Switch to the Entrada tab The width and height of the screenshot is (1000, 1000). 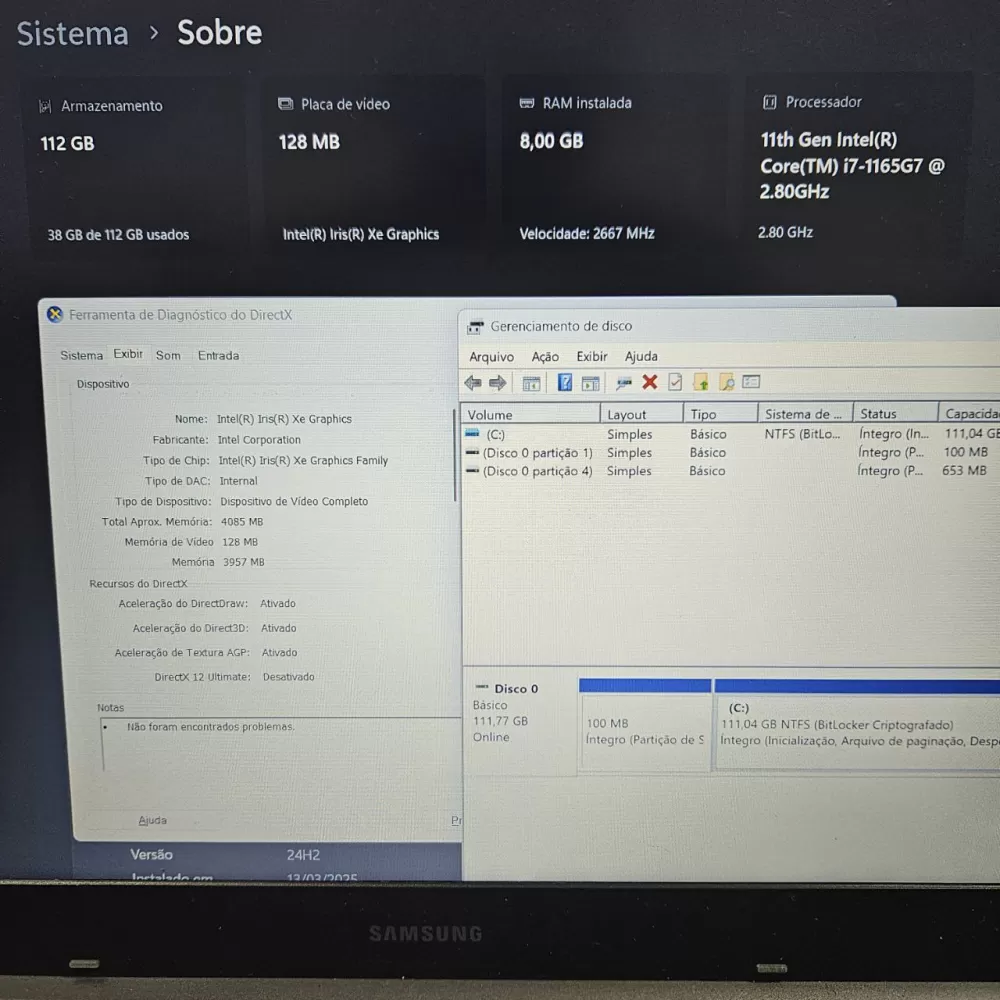pyautogui.click(x=218, y=355)
